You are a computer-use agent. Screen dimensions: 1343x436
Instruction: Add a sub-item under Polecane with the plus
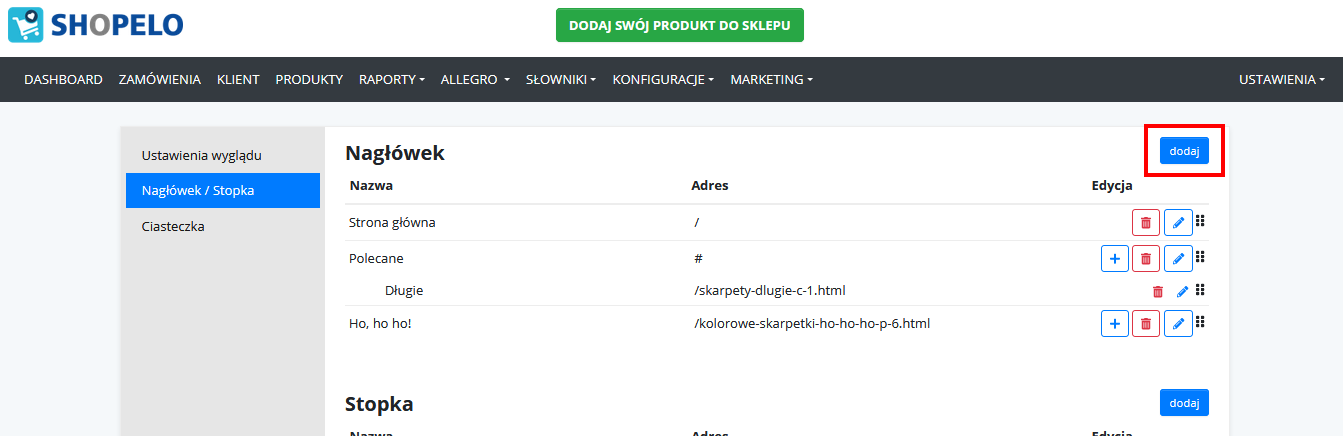[1115, 258]
